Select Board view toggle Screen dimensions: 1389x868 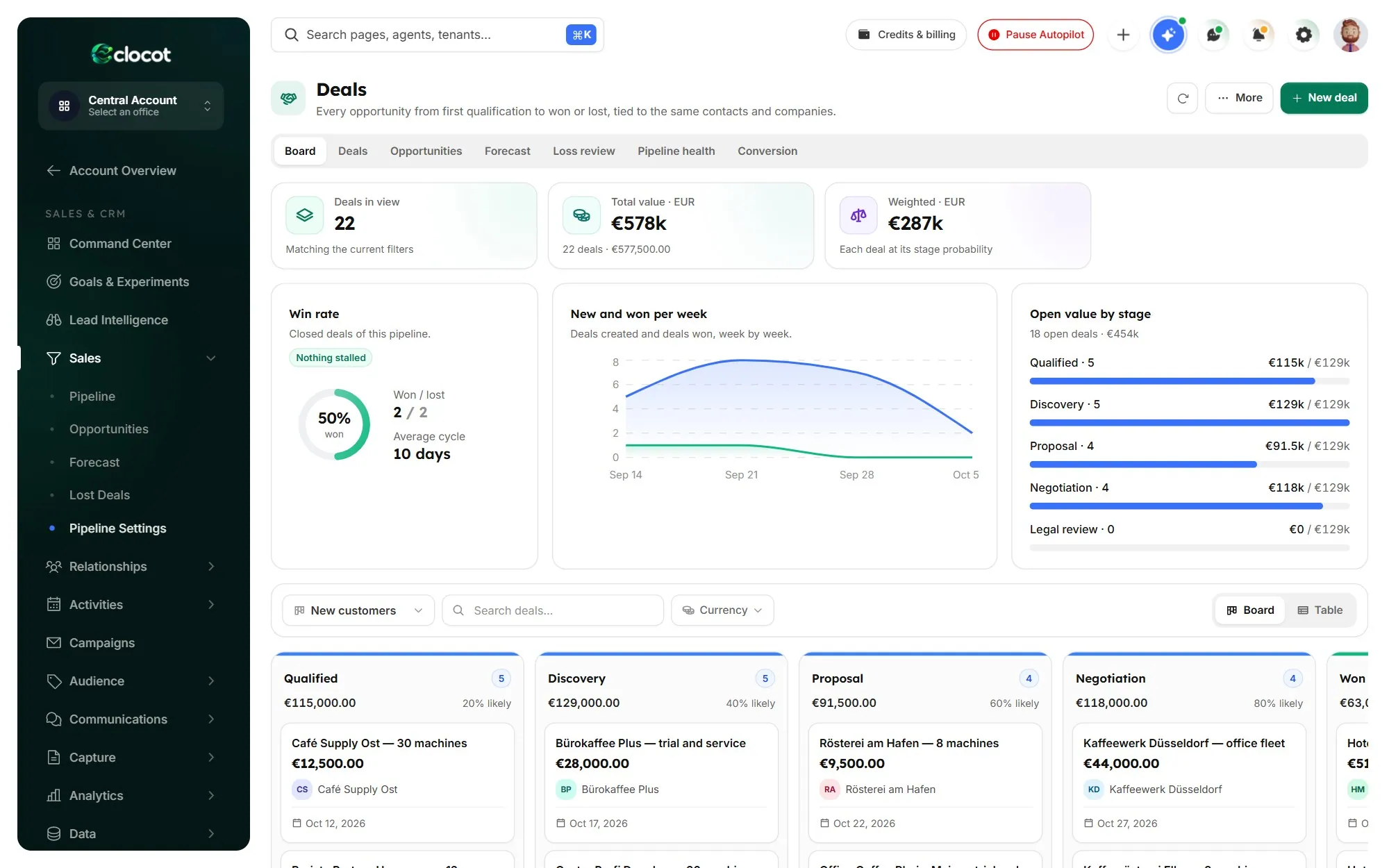click(x=1250, y=610)
